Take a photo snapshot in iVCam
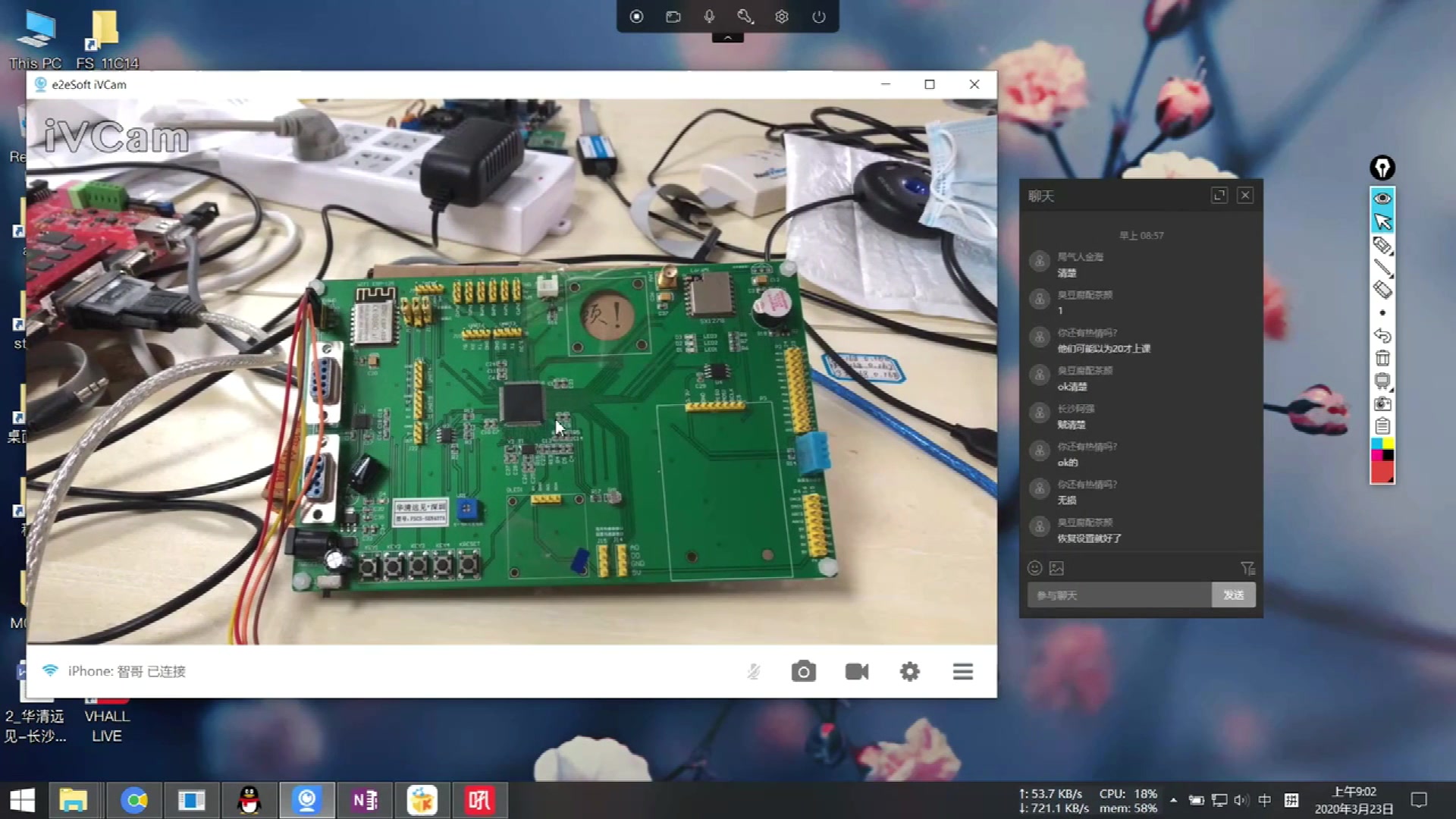This screenshot has height=819, width=1456. [804, 672]
